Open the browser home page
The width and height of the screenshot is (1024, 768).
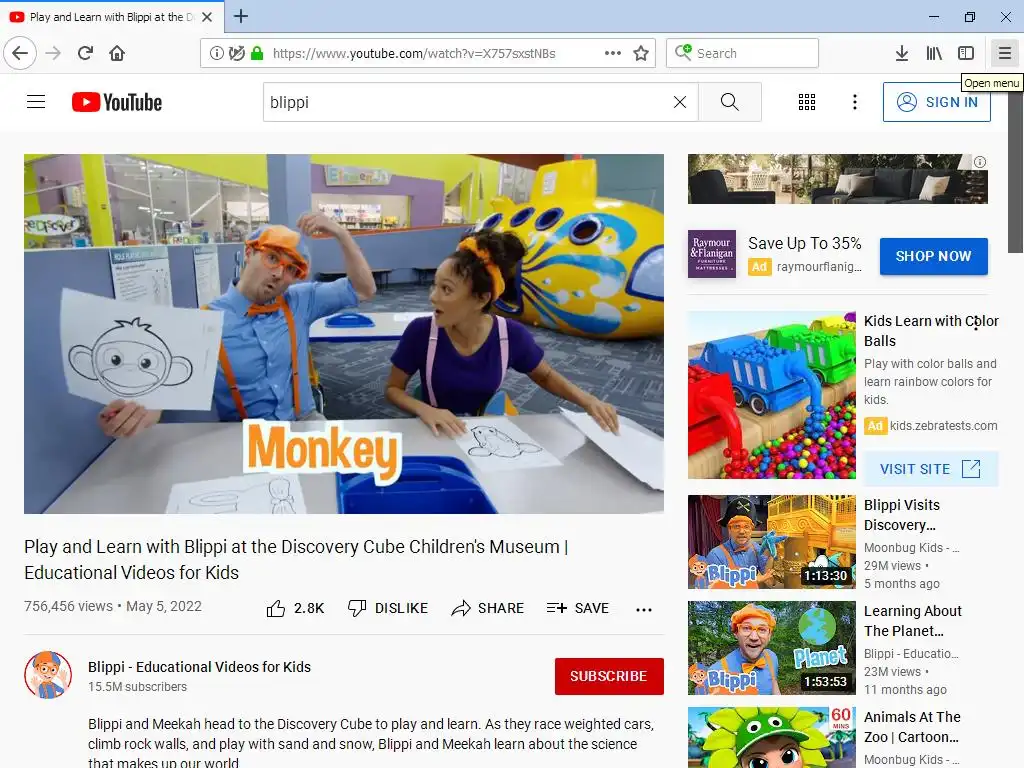(117, 53)
